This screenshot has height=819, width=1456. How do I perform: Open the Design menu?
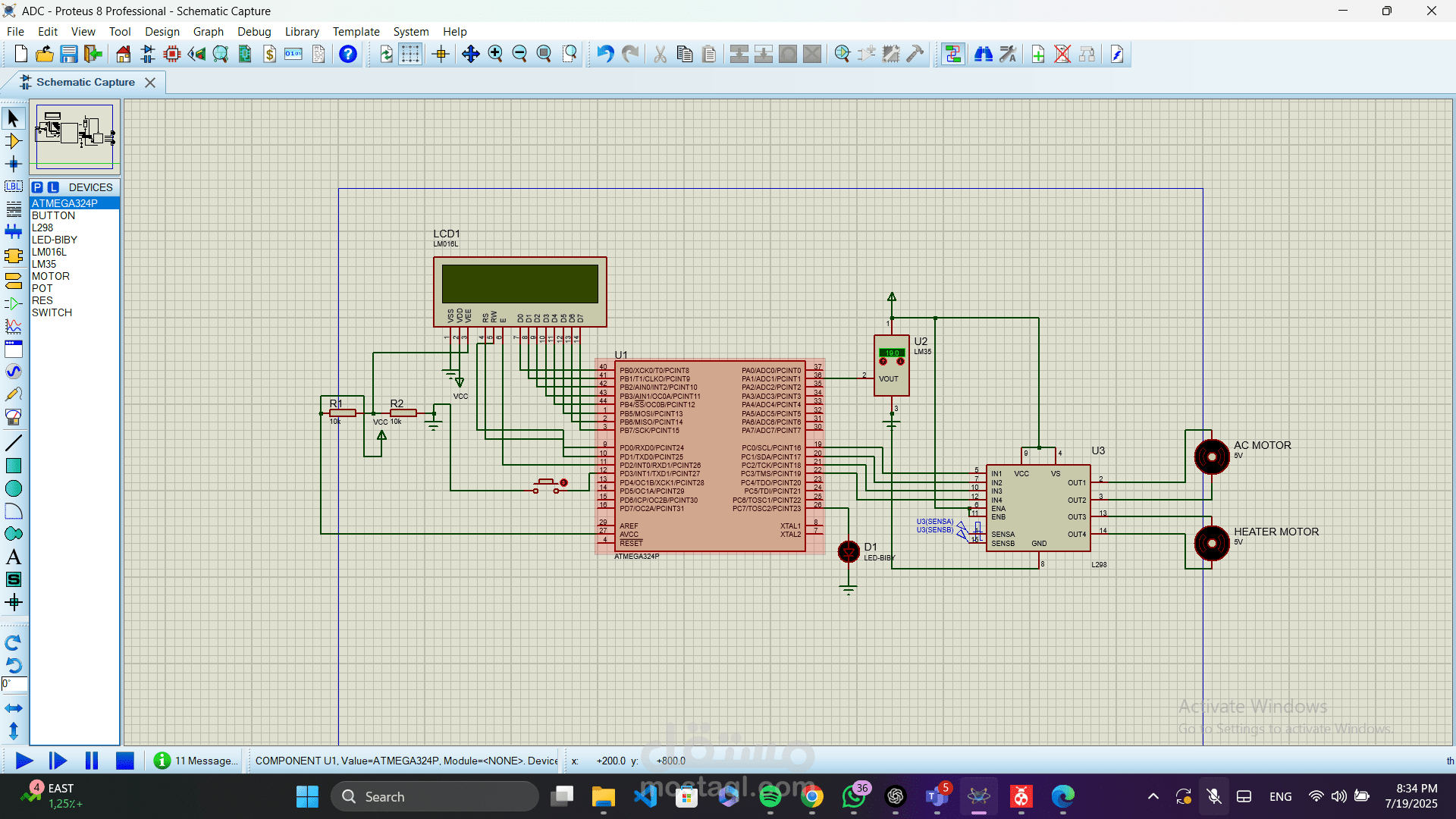162,31
